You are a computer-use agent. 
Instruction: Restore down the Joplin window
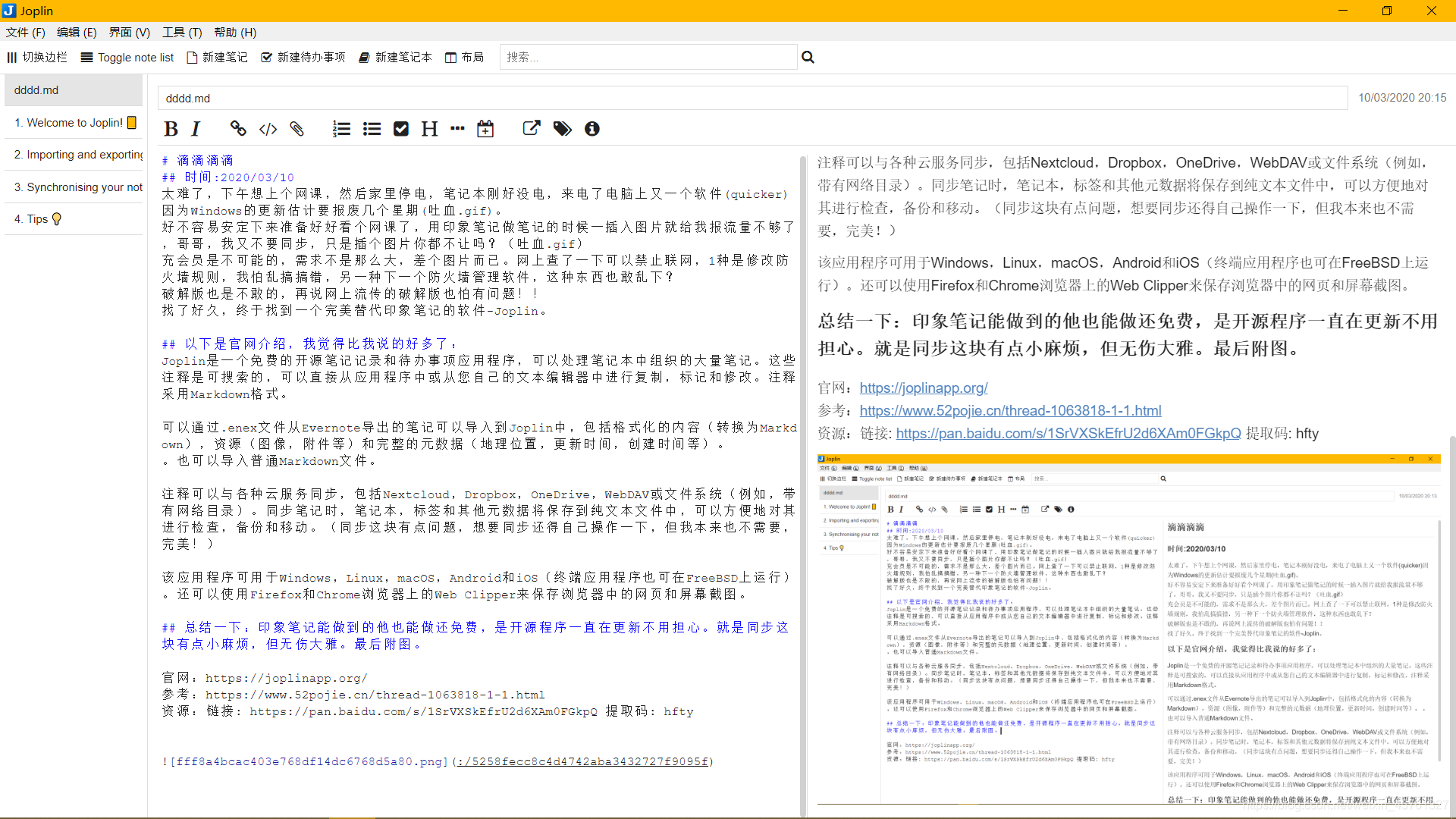(x=1387, y=11)
